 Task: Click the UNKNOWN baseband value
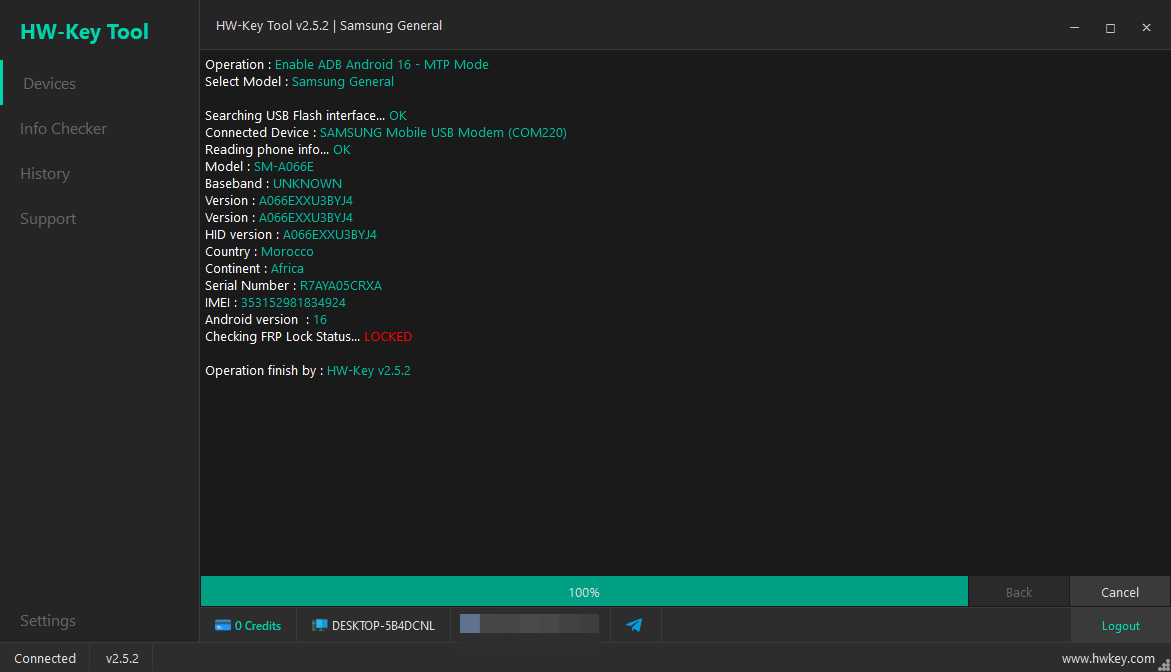pos(307,184)
